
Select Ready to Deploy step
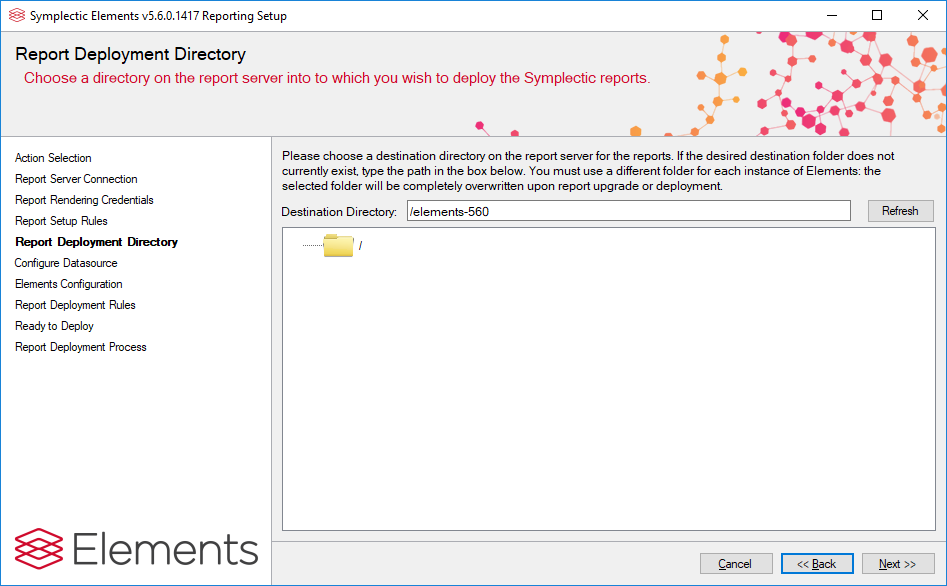pyautogui.click(x=54, y=326)
